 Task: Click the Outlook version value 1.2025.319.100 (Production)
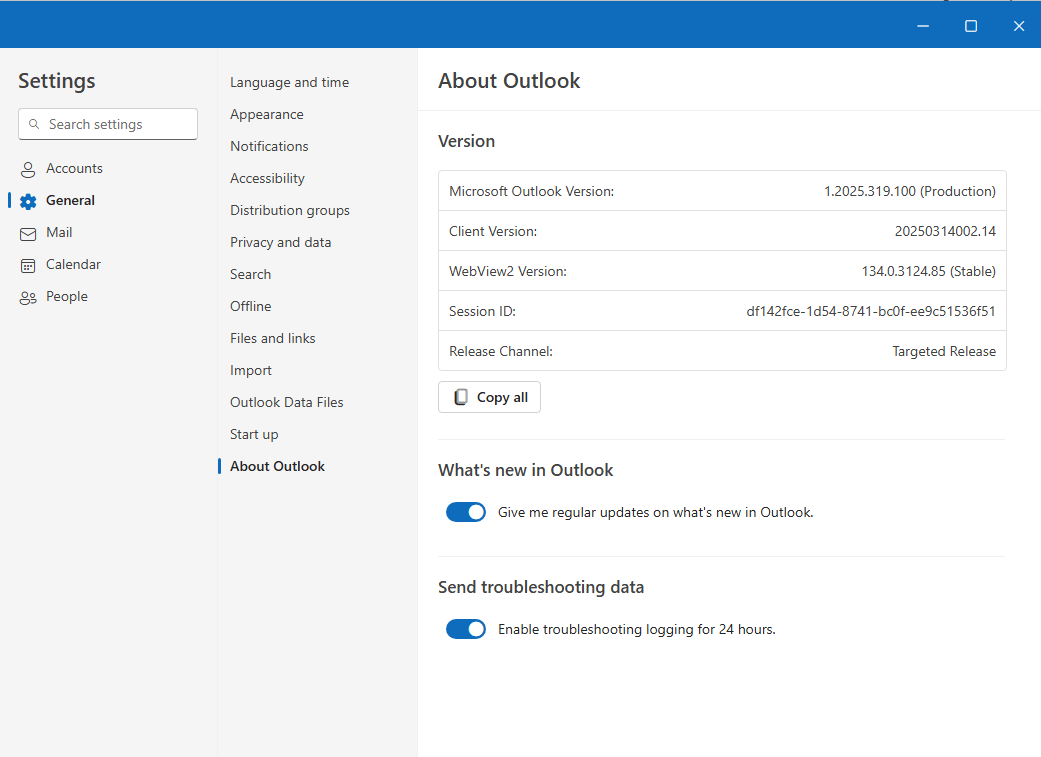pyautogui.click(x=910, y=191)
